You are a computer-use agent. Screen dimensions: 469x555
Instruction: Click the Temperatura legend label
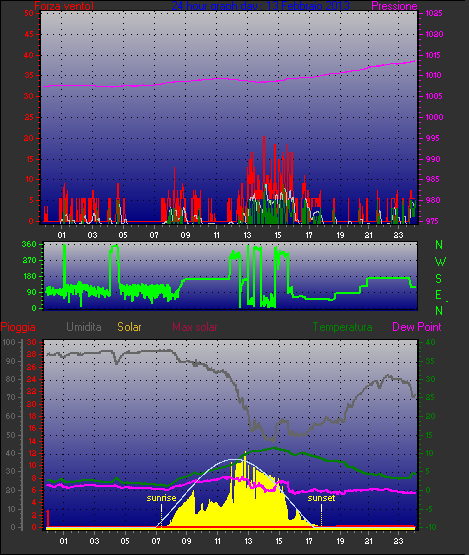coord(342,327)
